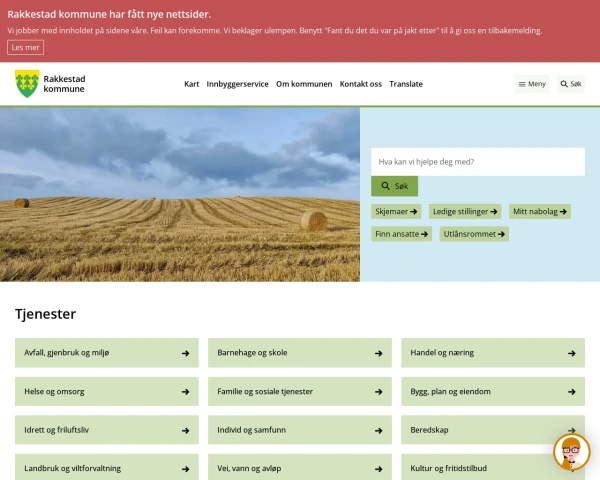Click the arrow on Avfall, gjenbruk og miljø
The image size is (600, 480).
click(185, 353)
